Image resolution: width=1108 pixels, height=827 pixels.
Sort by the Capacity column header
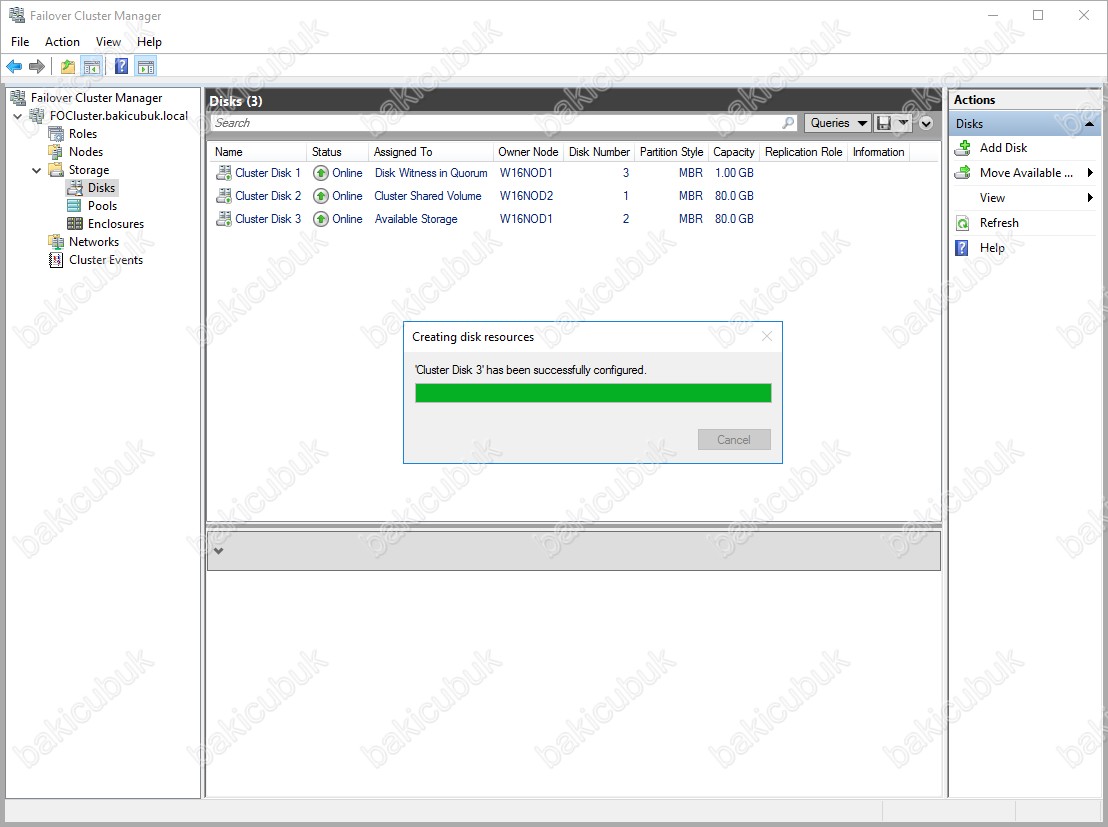[x=733, y=152]
